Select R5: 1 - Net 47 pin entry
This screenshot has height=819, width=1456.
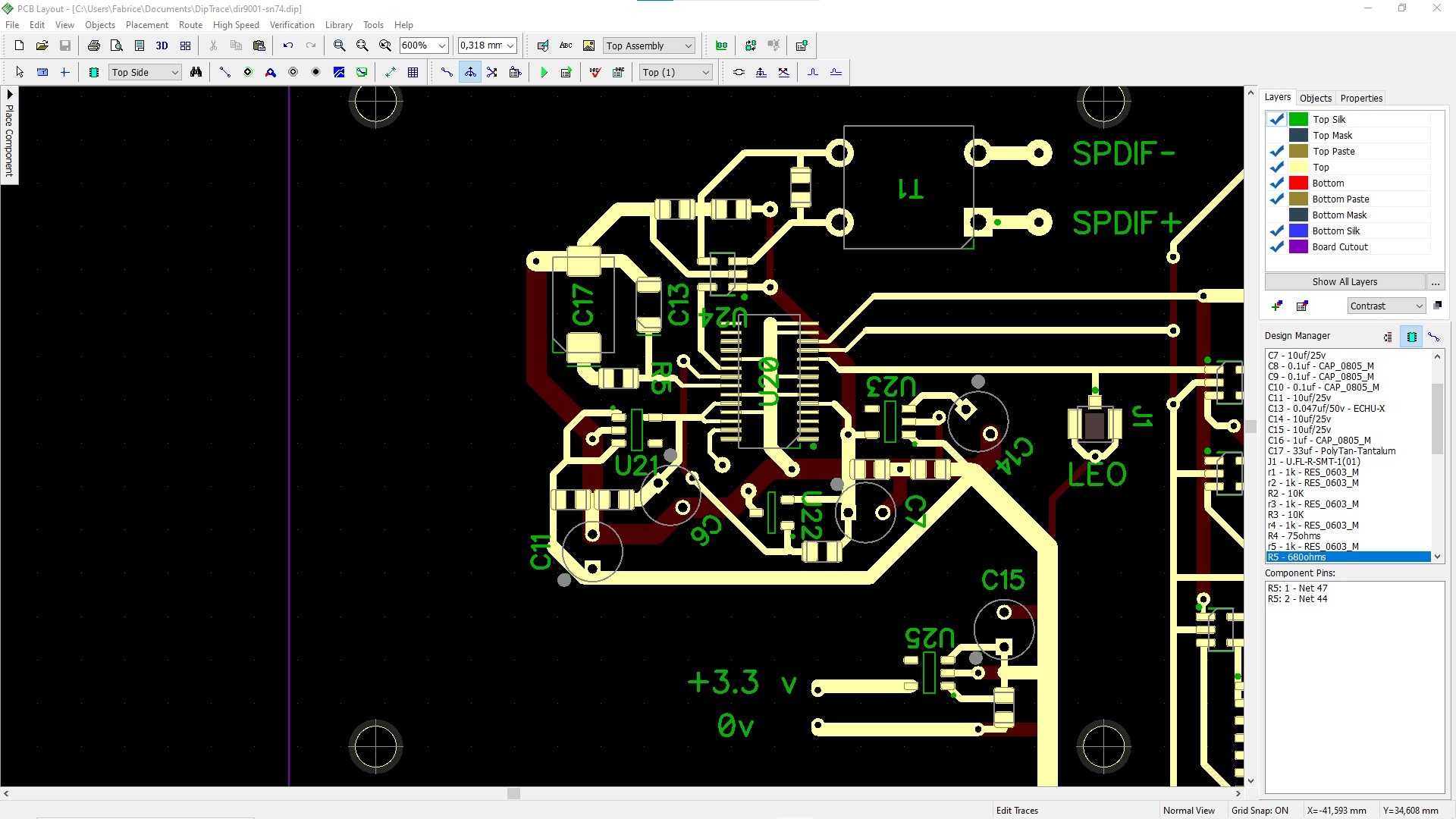[1298, 588]
